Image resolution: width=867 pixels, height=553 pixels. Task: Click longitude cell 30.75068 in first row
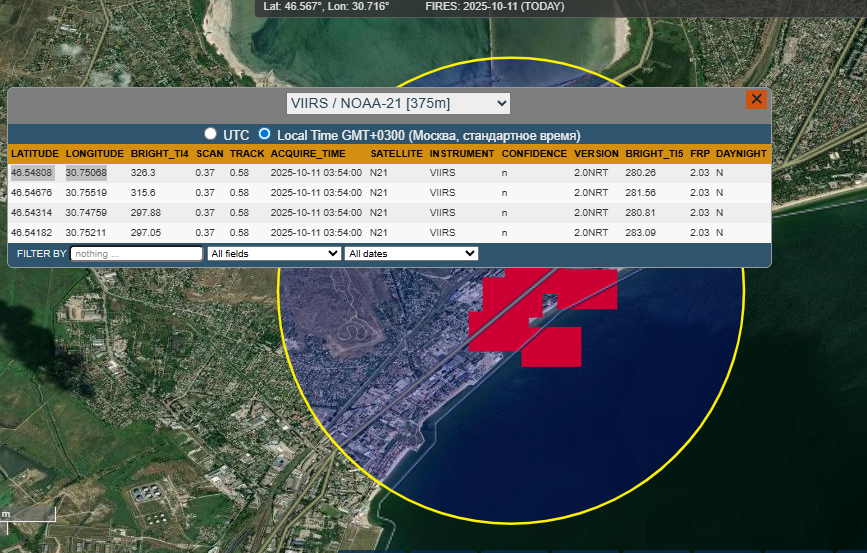pos(87,173)
